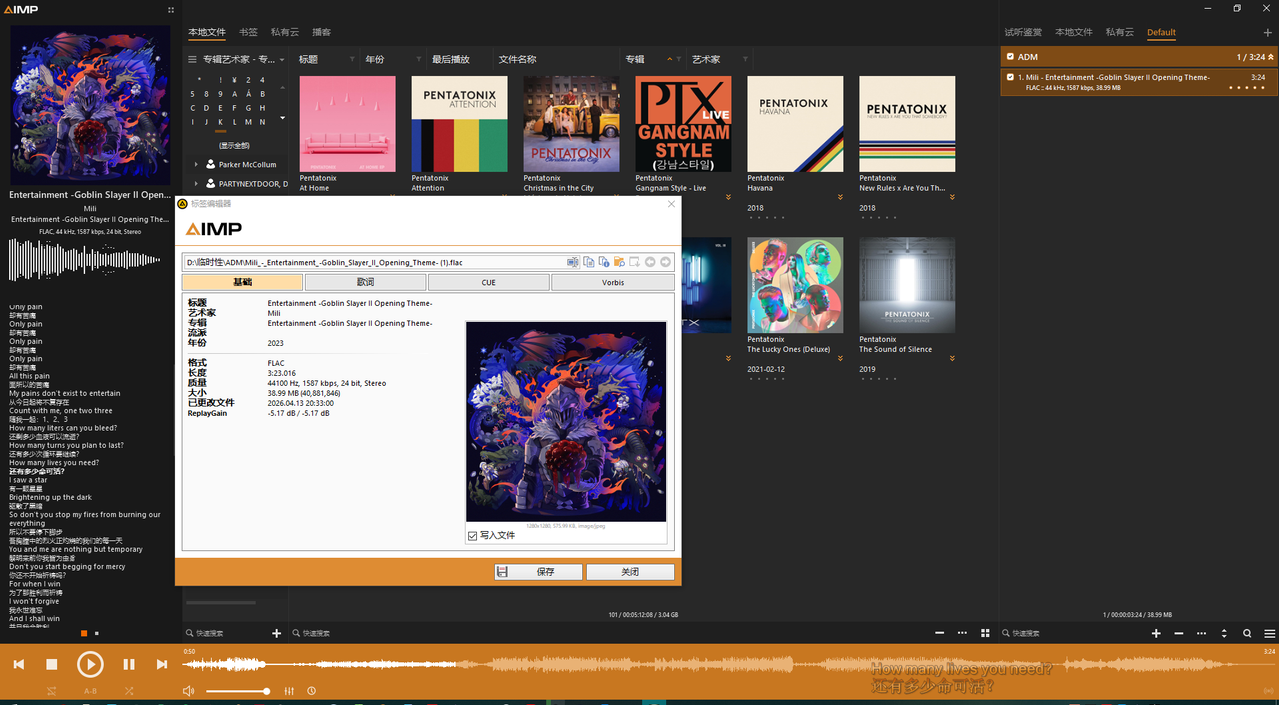The width and height of the screenshot is (1279, 705).
Task: Select the Gangnam Style - Live album
Action: [683, 124]
